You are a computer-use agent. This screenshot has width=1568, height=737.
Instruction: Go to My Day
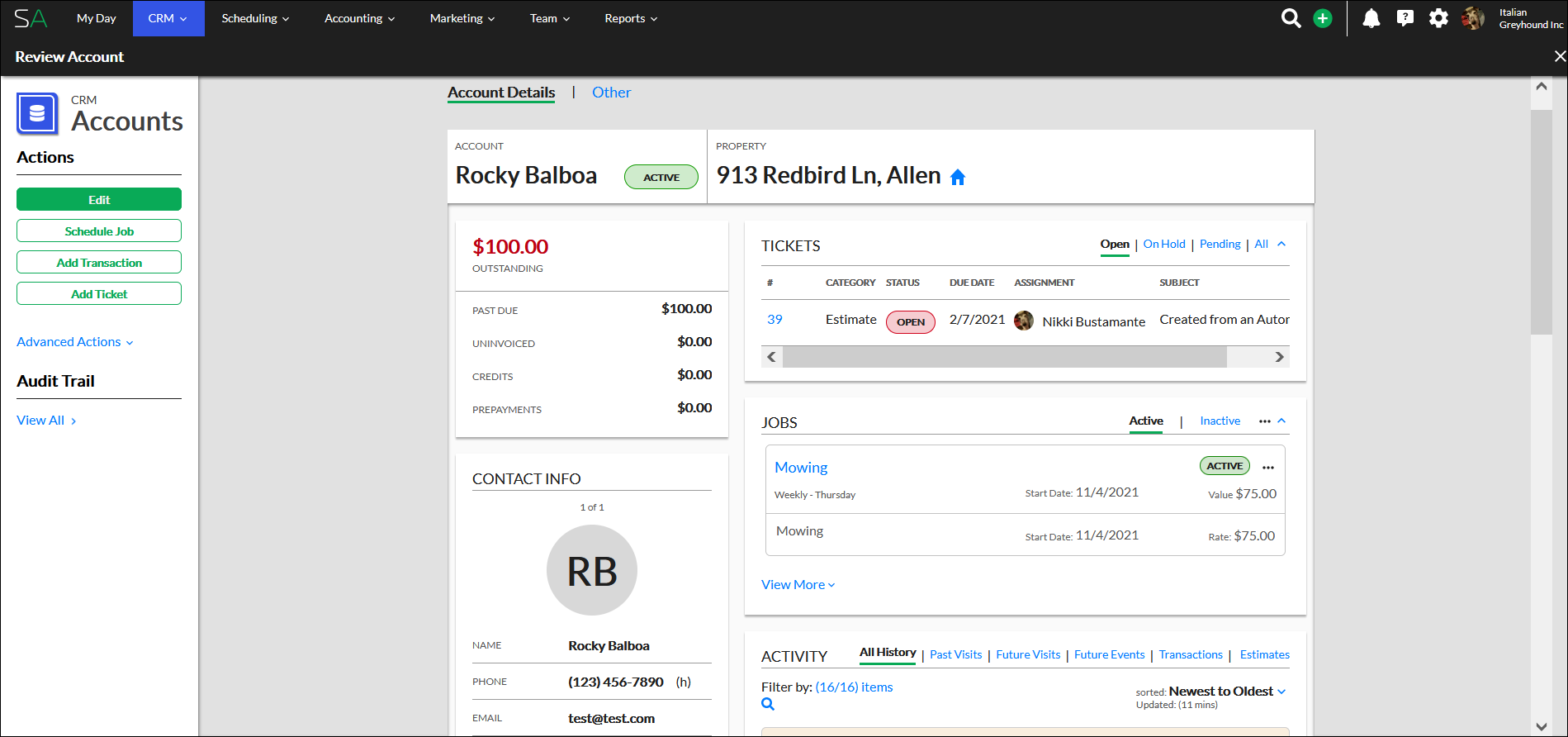coord(97,18)
